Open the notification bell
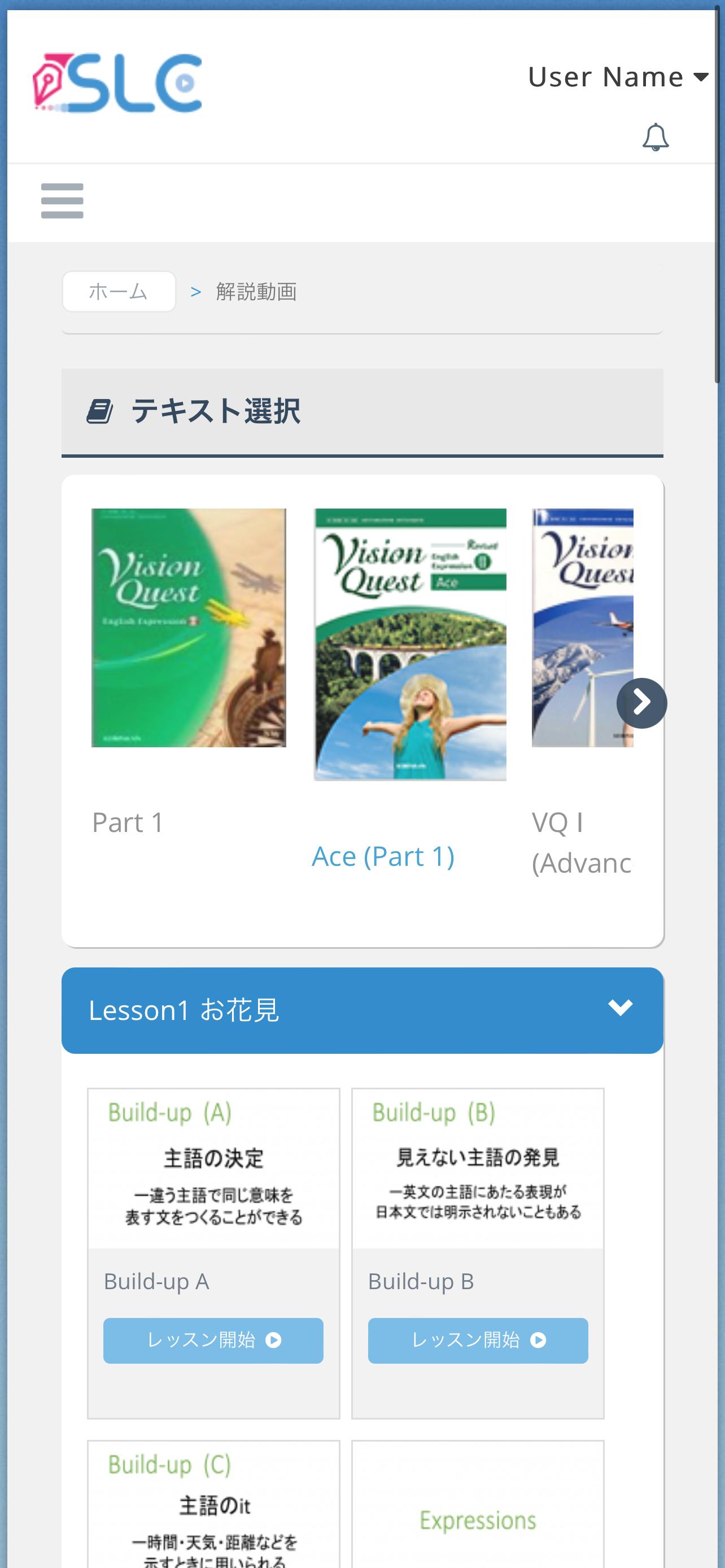The height and width of the screenshot is (1568, 725). 656,137
